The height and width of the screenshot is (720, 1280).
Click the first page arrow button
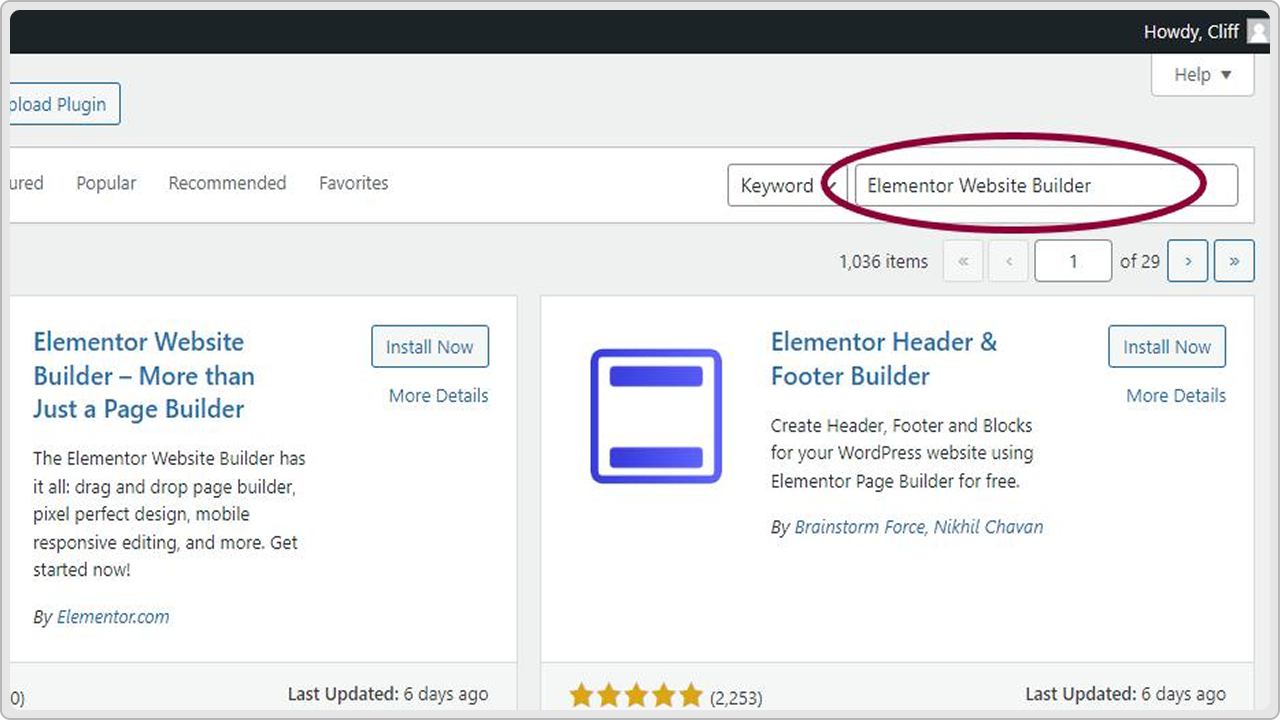[x=963, y=261]
